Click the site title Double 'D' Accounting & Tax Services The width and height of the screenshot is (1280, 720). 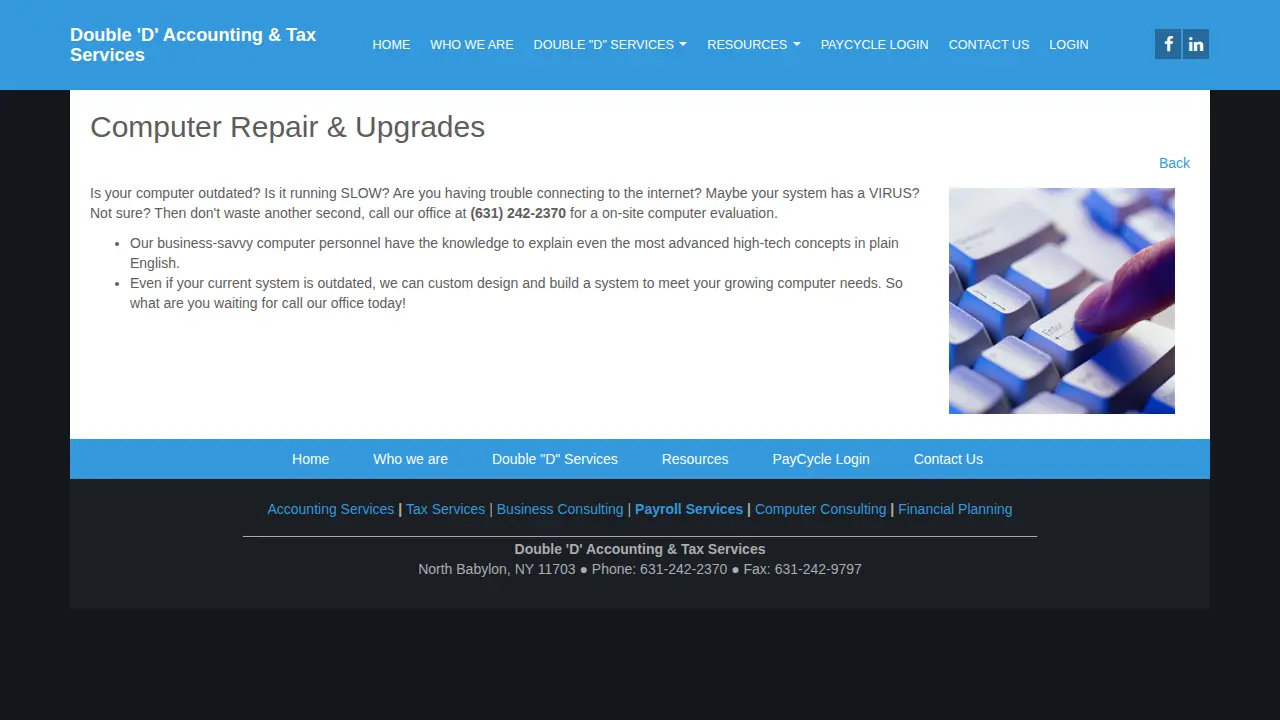(193, 45)
